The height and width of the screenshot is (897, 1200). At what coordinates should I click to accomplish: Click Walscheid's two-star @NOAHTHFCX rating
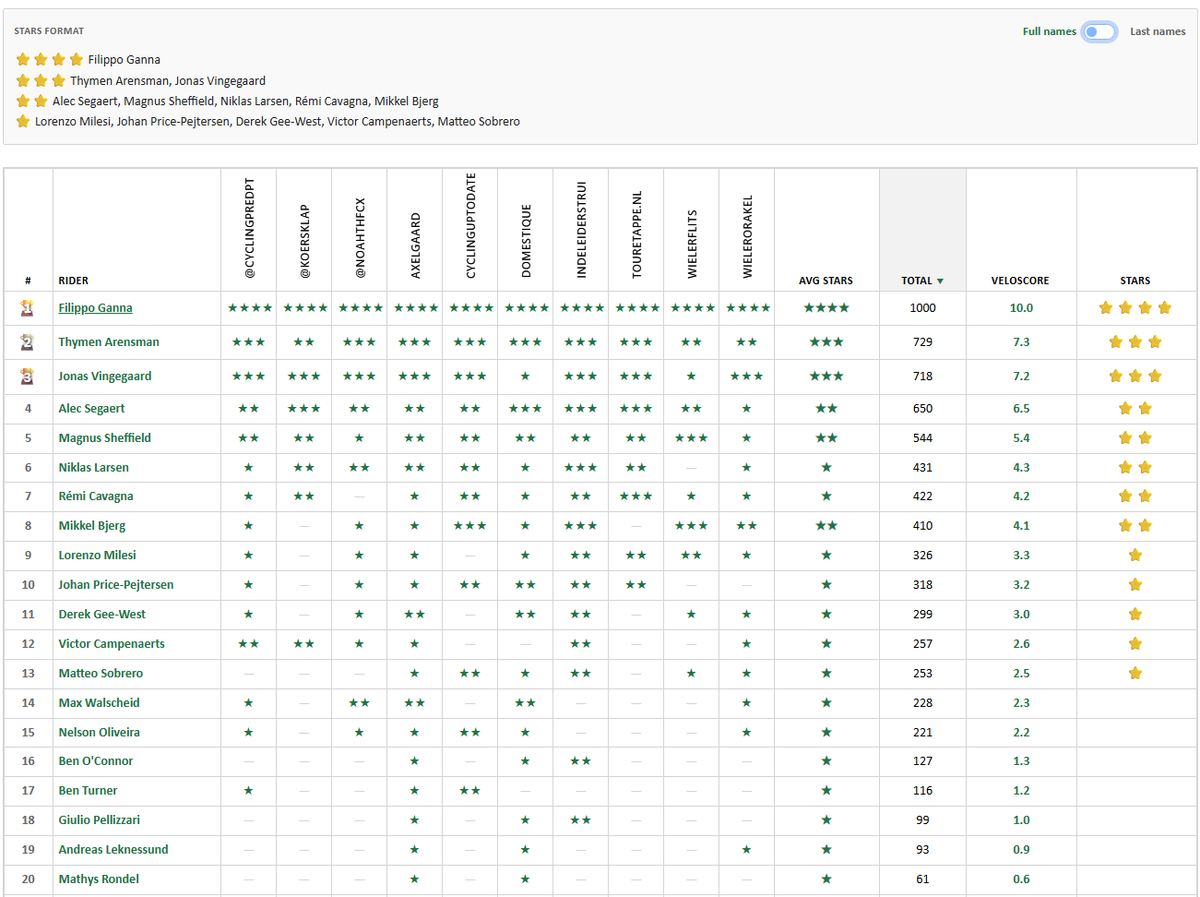(x=359, y=703)
